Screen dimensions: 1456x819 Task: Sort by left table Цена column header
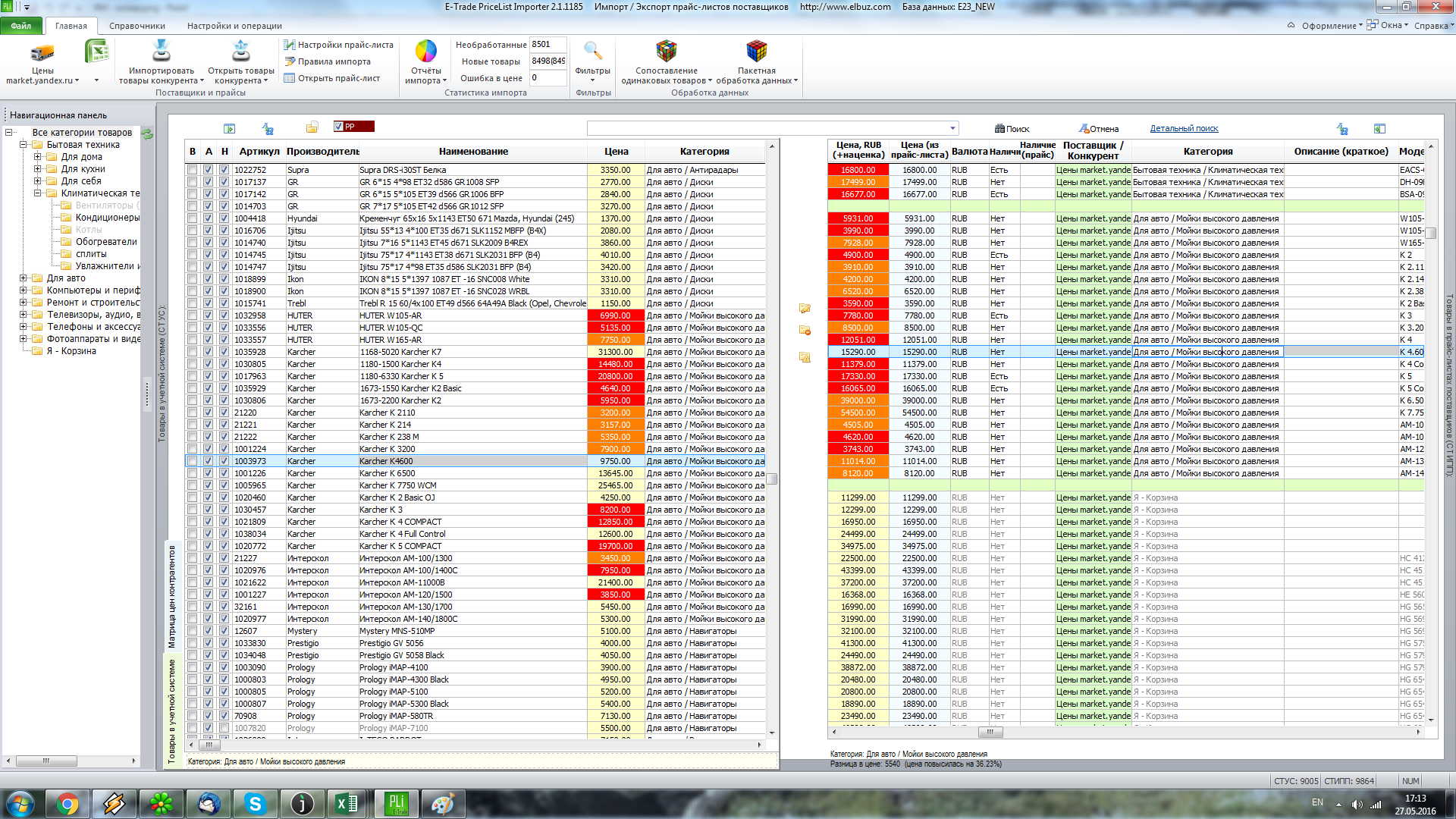point(616,152)
